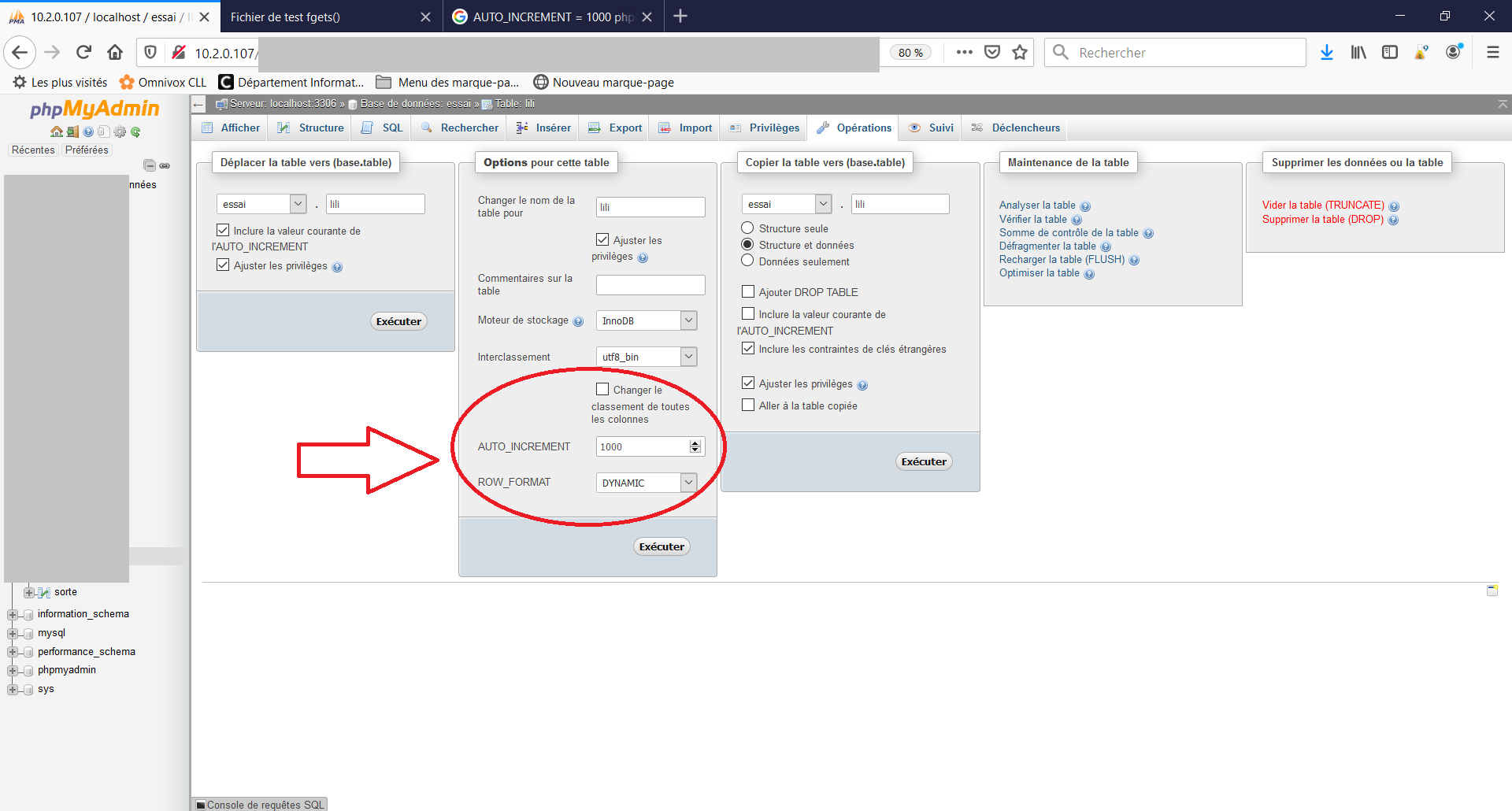
Task: Click help icon beside Analyser la table
Action: point(1085,206)
